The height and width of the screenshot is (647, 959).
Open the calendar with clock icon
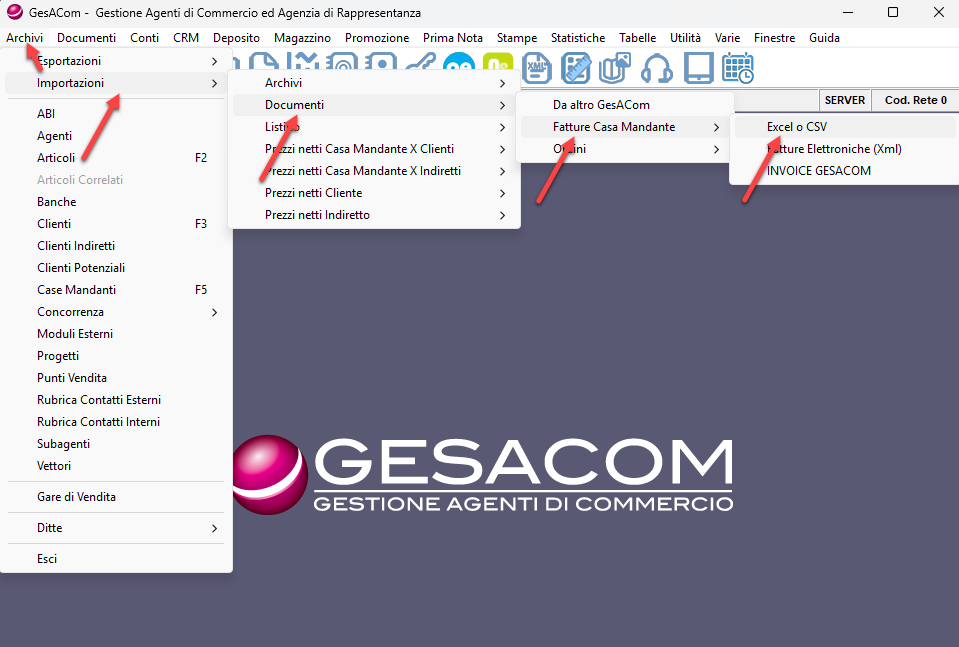click(738, 68)
